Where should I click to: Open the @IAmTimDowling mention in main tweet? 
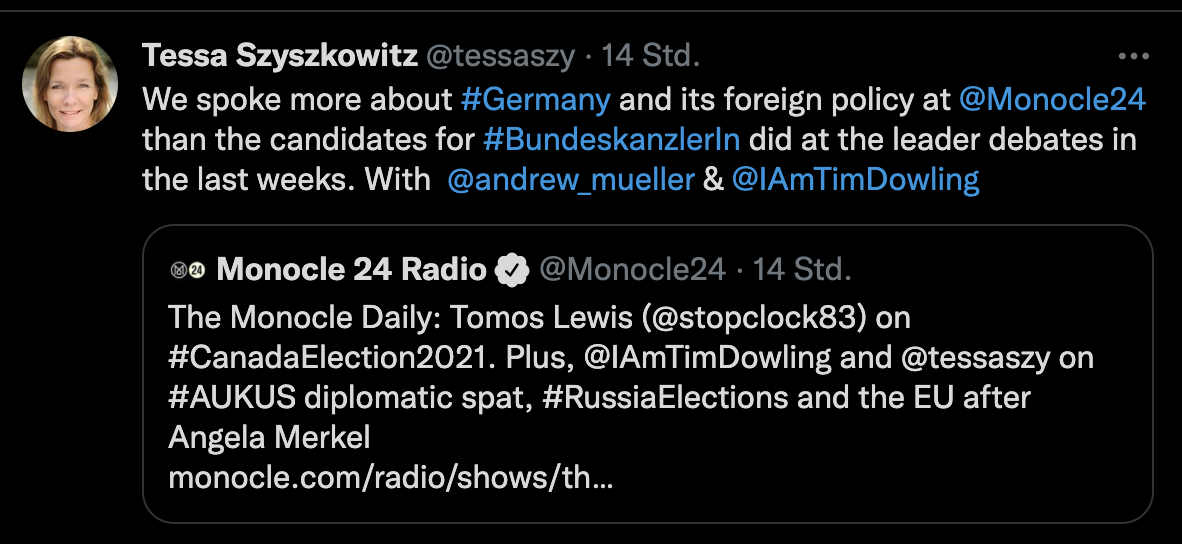(x=855, y=180)
